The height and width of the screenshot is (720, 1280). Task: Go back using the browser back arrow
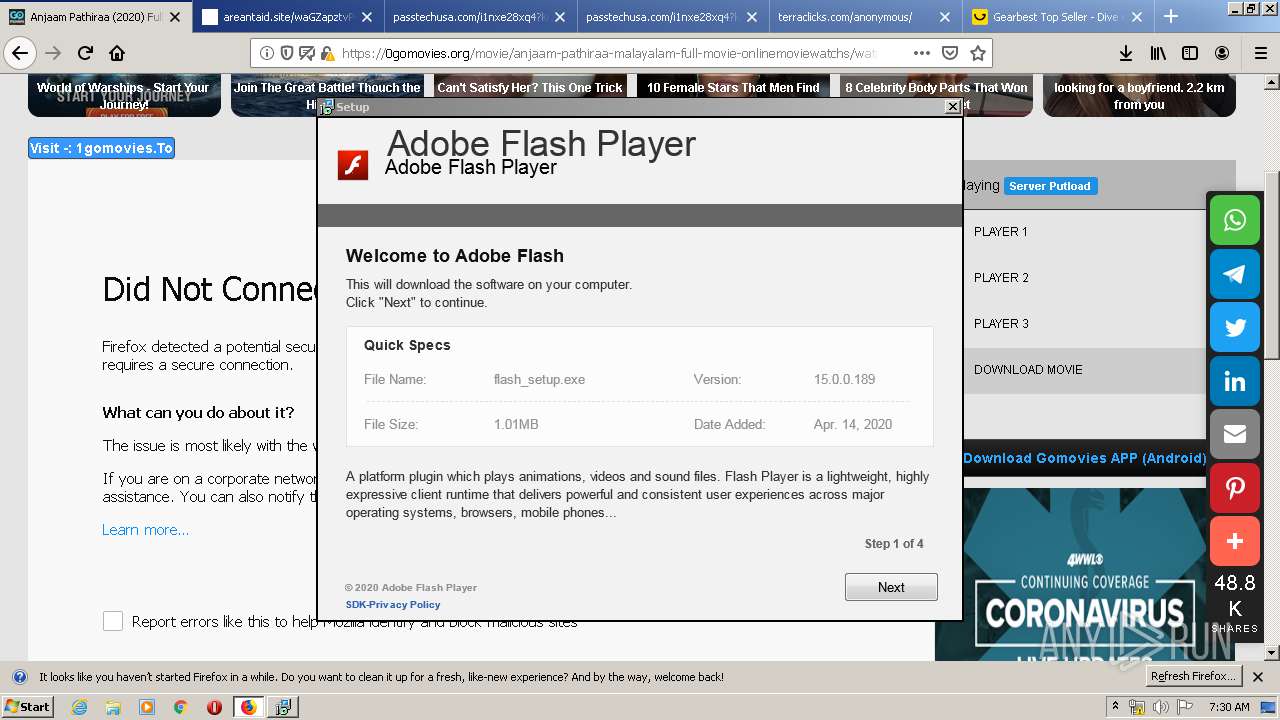[20, 53]
